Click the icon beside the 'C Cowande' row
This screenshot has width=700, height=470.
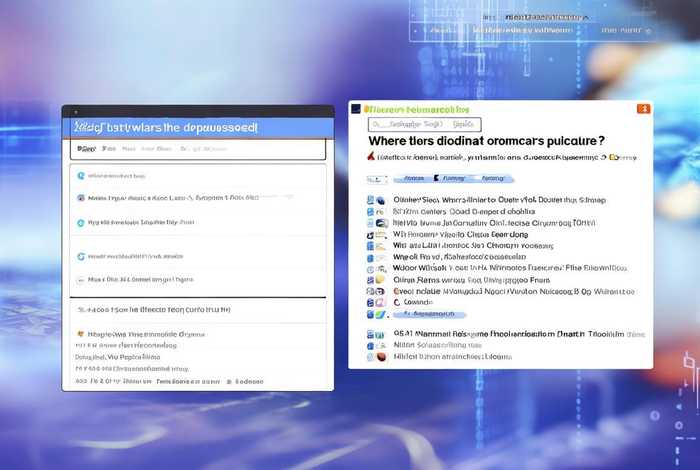tap(370, 302)
